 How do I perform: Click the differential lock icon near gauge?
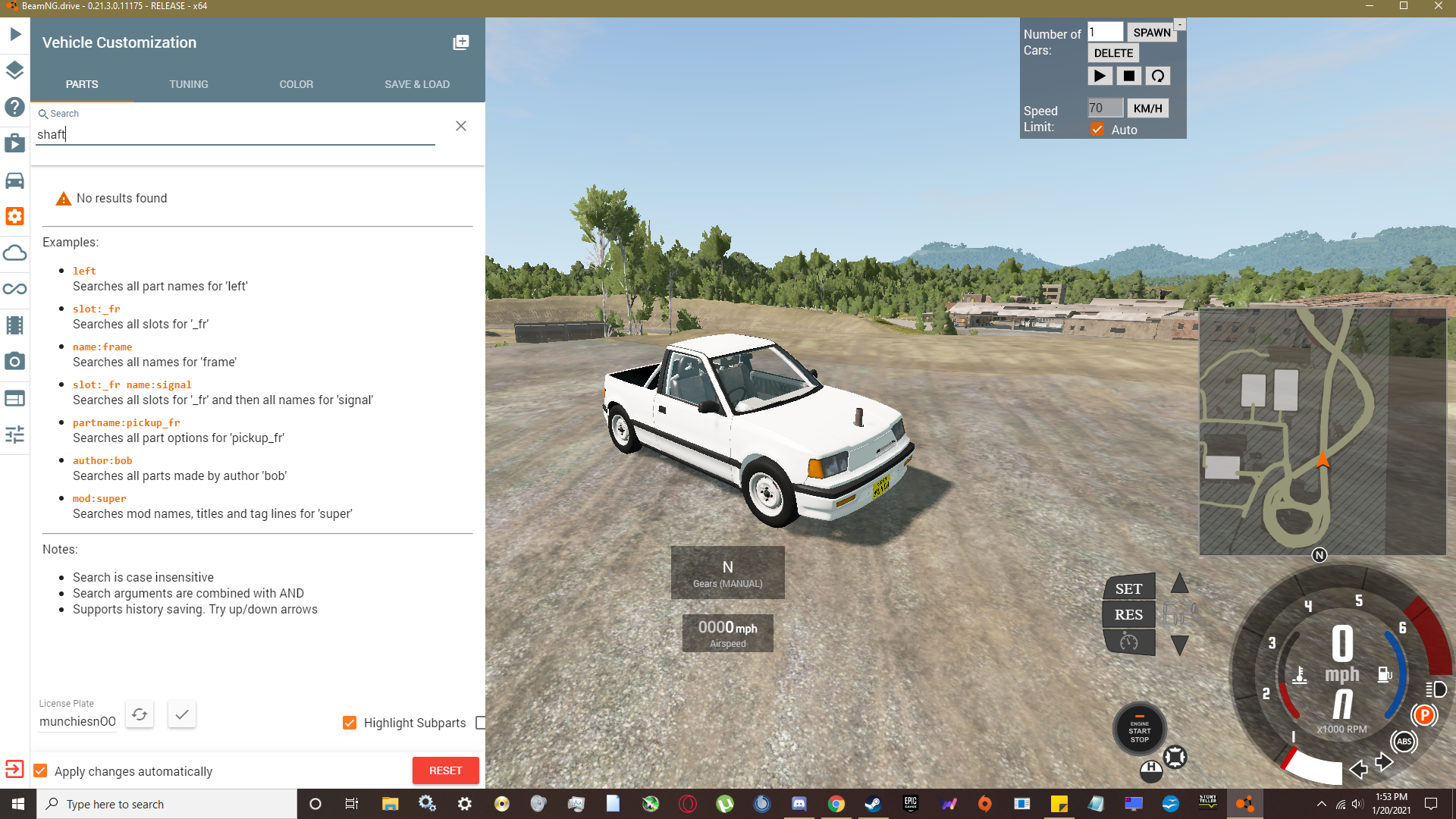[x=1175, y=757]
